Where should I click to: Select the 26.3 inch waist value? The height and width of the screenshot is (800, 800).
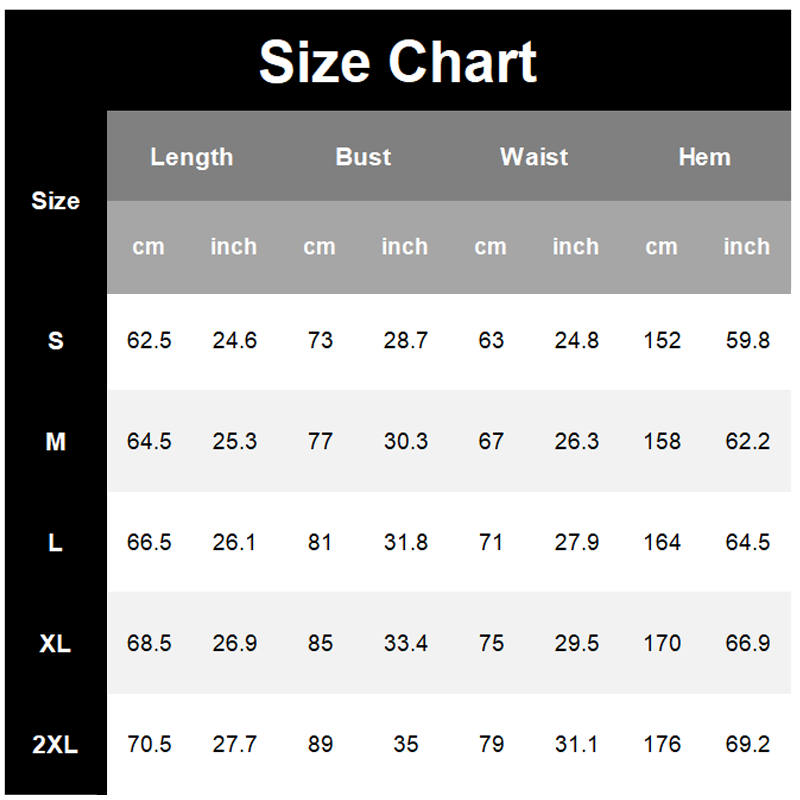pos(576,442)
